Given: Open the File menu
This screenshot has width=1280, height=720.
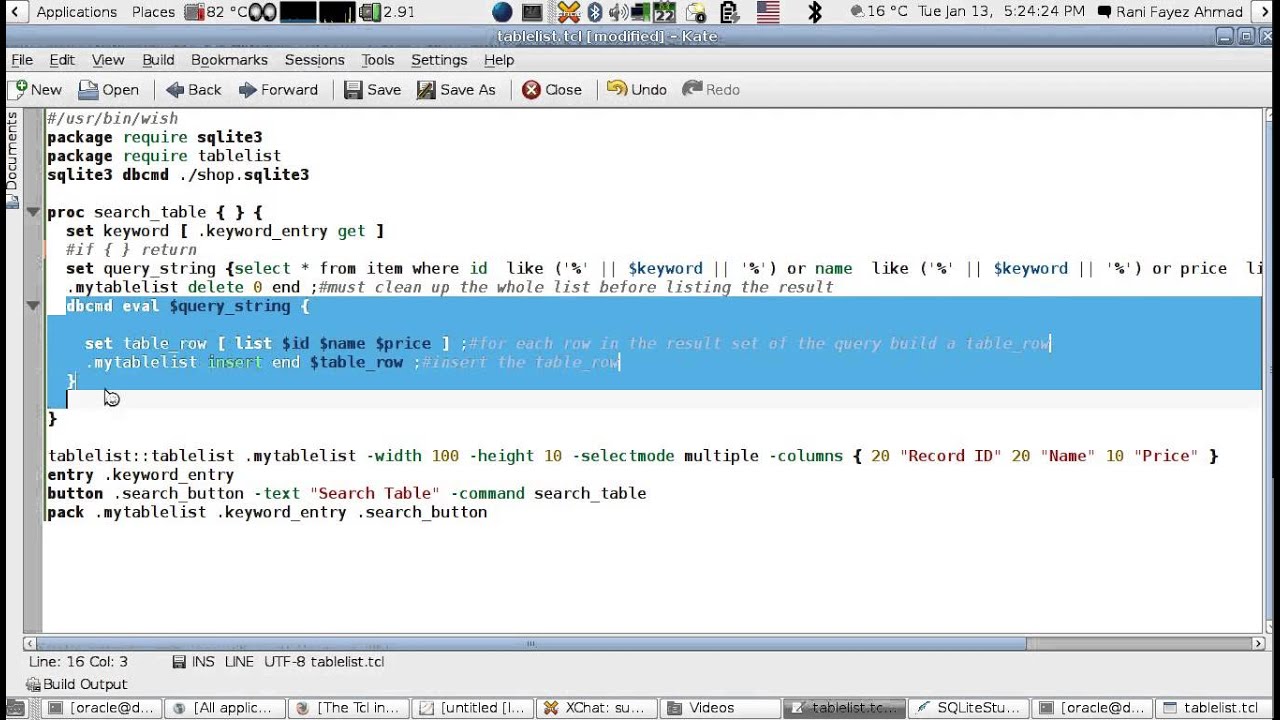Looking at the screenshot, I should point(22,60).
